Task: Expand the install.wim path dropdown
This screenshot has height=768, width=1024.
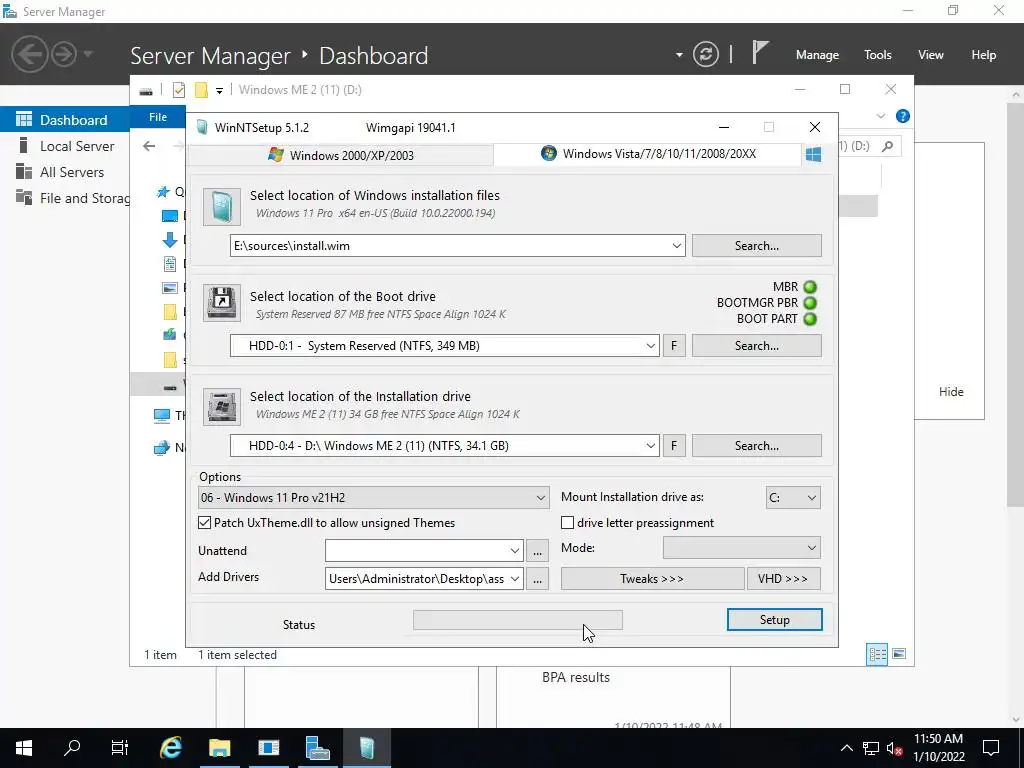Action: point(677,246)
